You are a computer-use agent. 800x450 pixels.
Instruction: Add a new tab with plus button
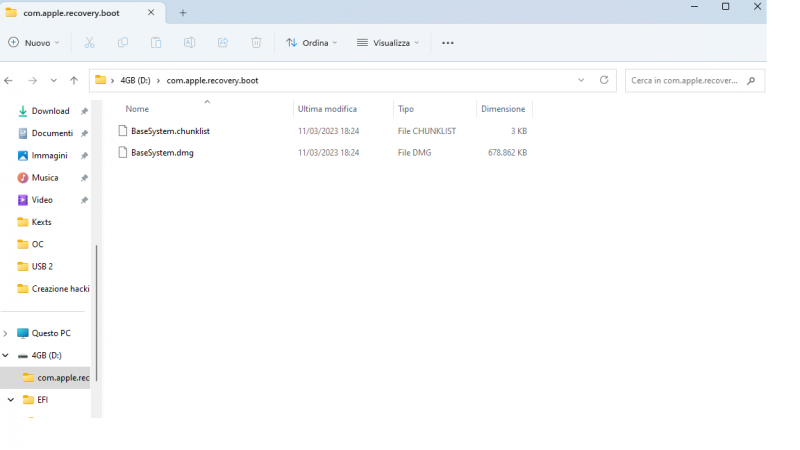tap(183, 12)
